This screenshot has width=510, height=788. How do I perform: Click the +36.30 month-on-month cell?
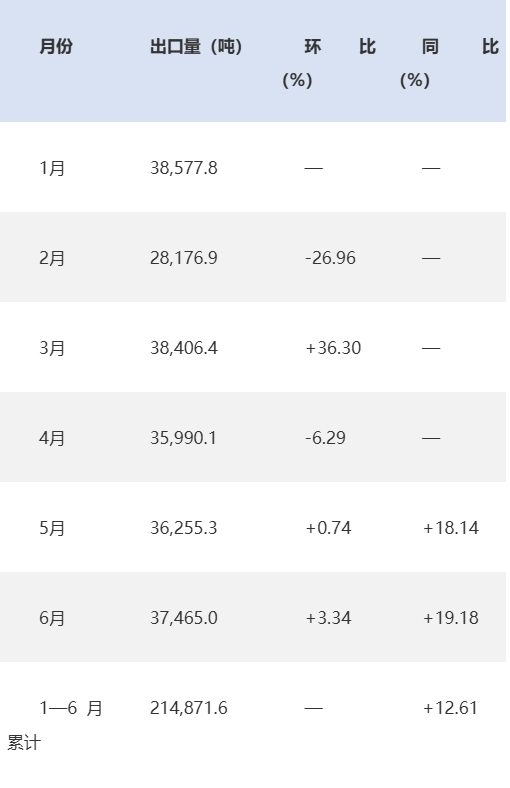[333, 348]
